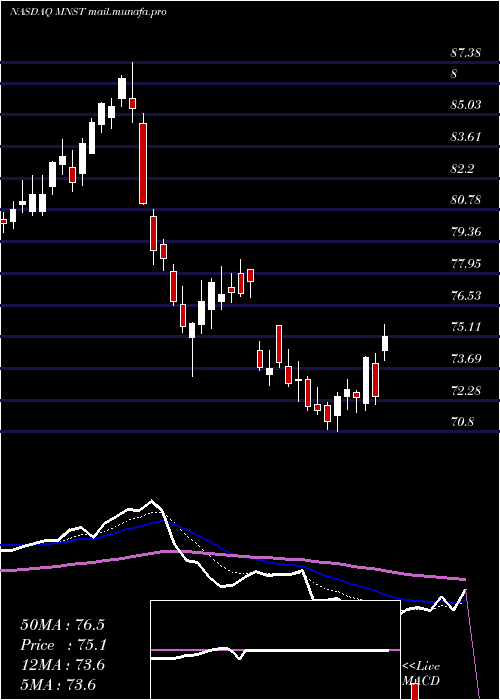The width and height of the screenshot is (500, 700).
Task: Click the 82.2 price axis label
Action: pyautogui.click(x=462, y=168)
